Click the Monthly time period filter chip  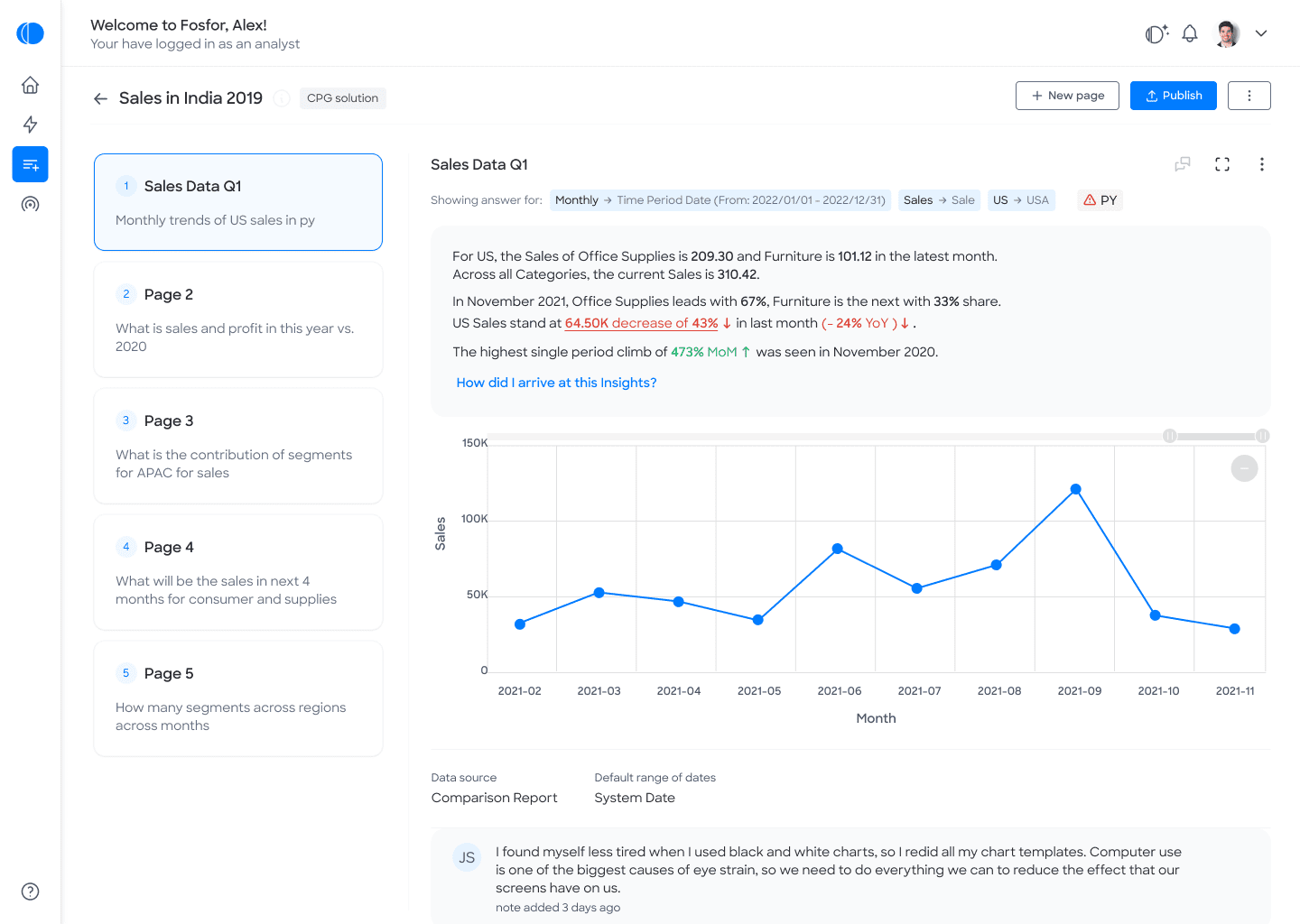point(720,200)
